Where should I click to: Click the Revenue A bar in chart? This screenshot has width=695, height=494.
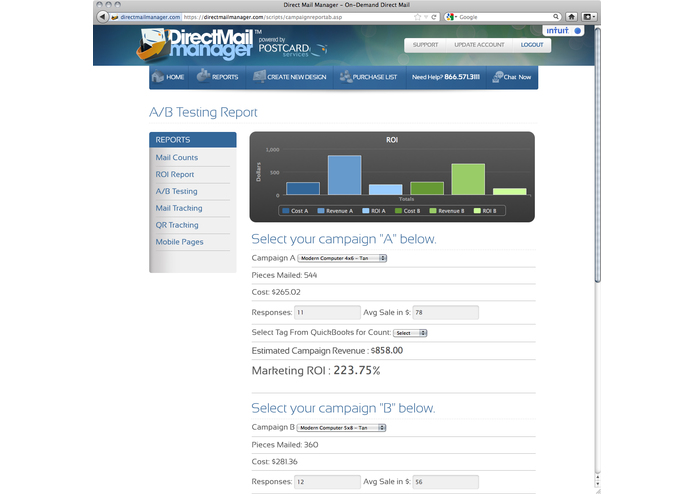(344, 175)
